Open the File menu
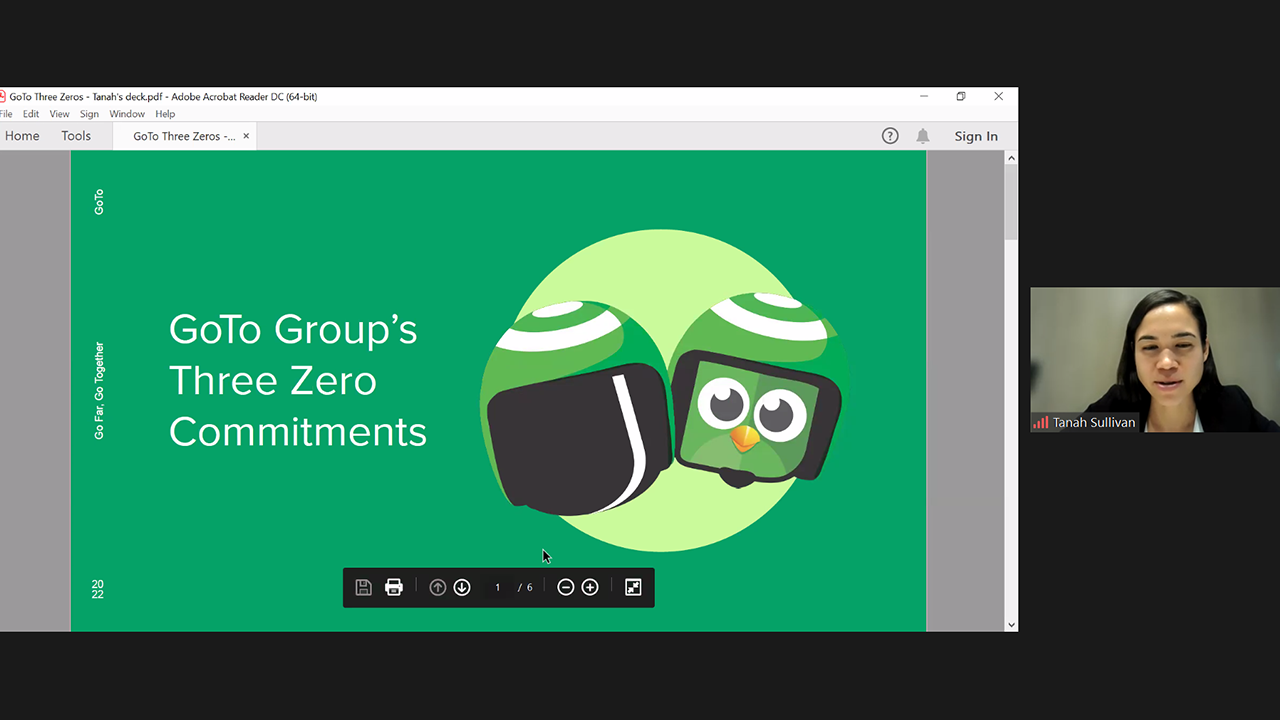The image size is (1280, 720). click(x=6, y=114)
